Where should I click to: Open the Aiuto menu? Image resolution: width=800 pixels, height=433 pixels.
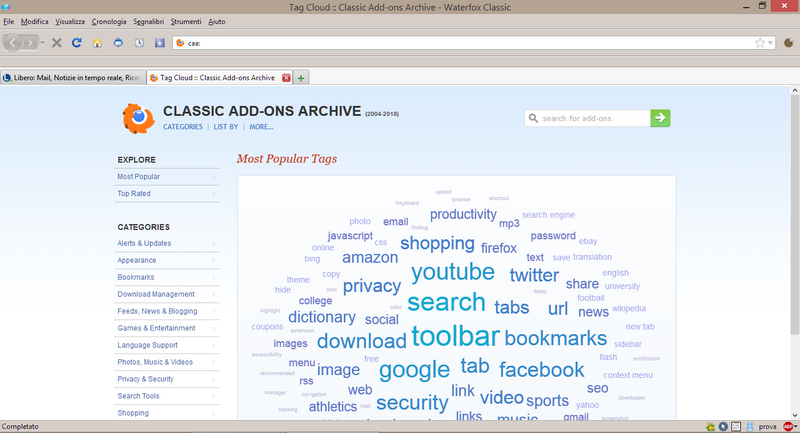pos(216,21)
